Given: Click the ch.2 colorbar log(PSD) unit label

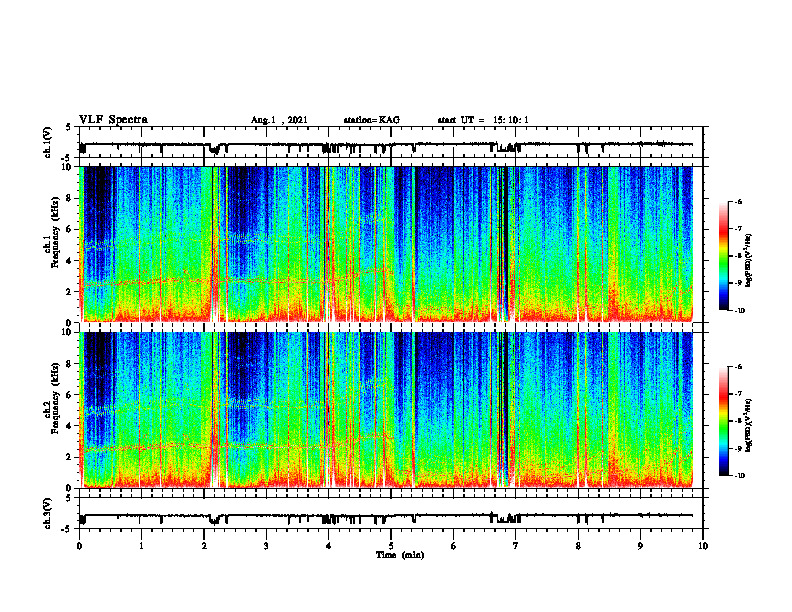Looking at the screenshot, I should coord(749,425).
